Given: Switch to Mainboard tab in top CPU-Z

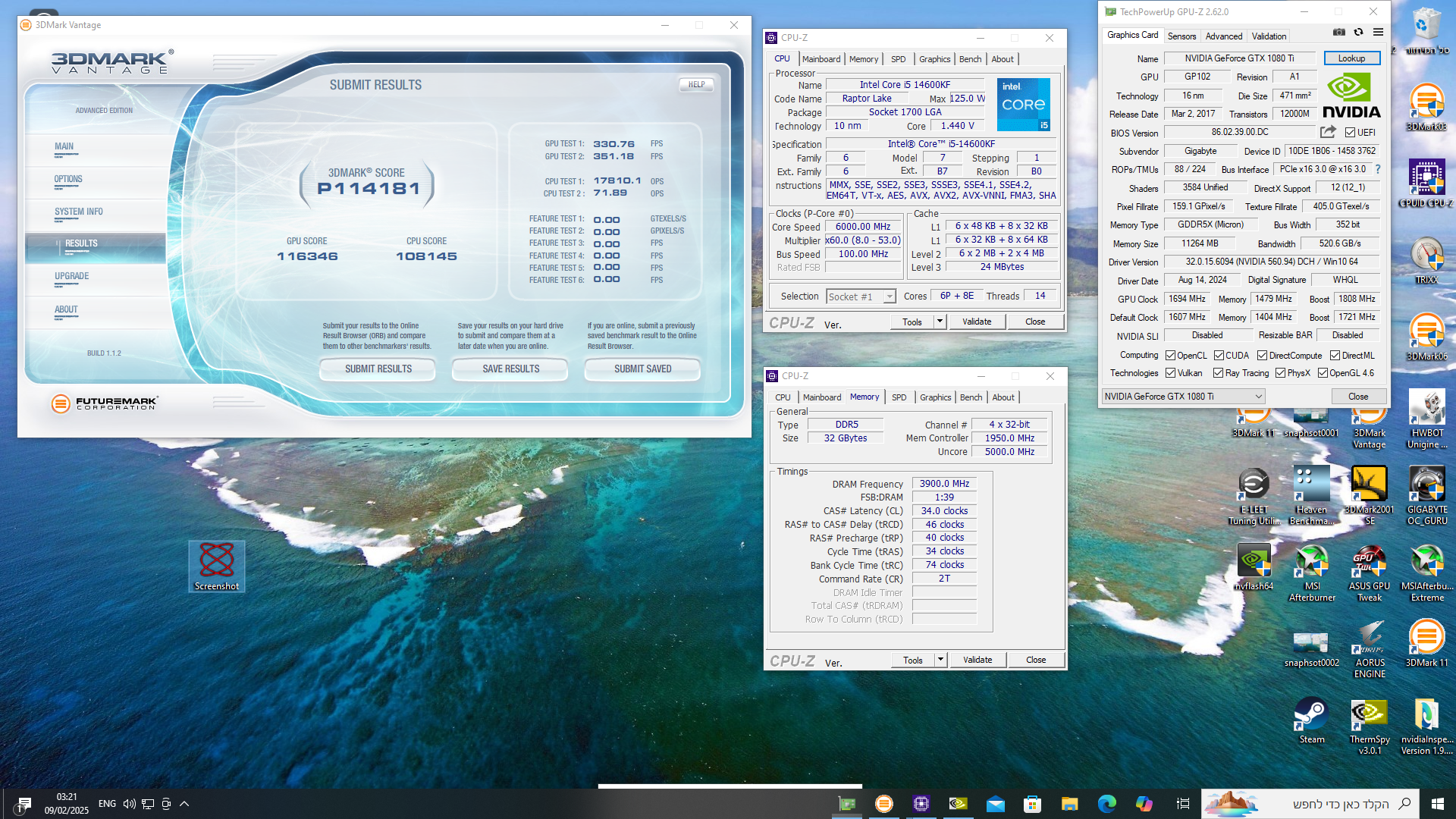Looking at the screenshot, I should 821,59.
